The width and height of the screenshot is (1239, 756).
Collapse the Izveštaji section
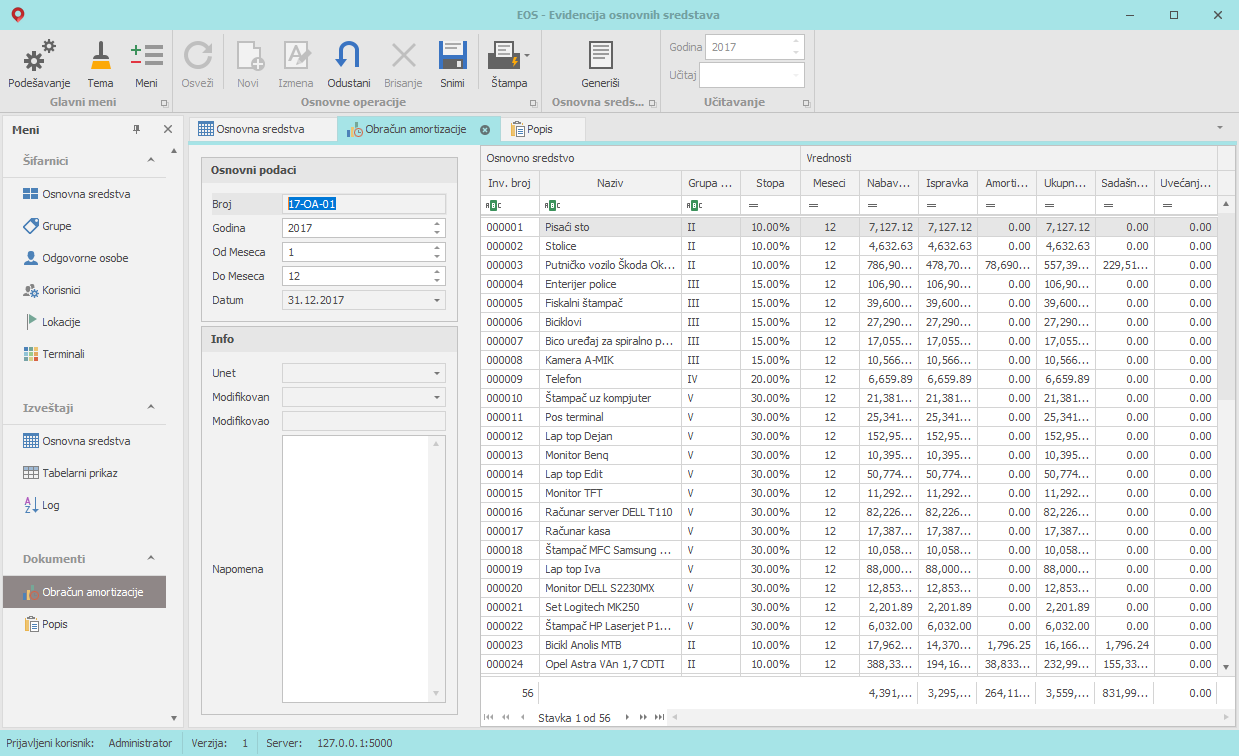tap(151, 407)
